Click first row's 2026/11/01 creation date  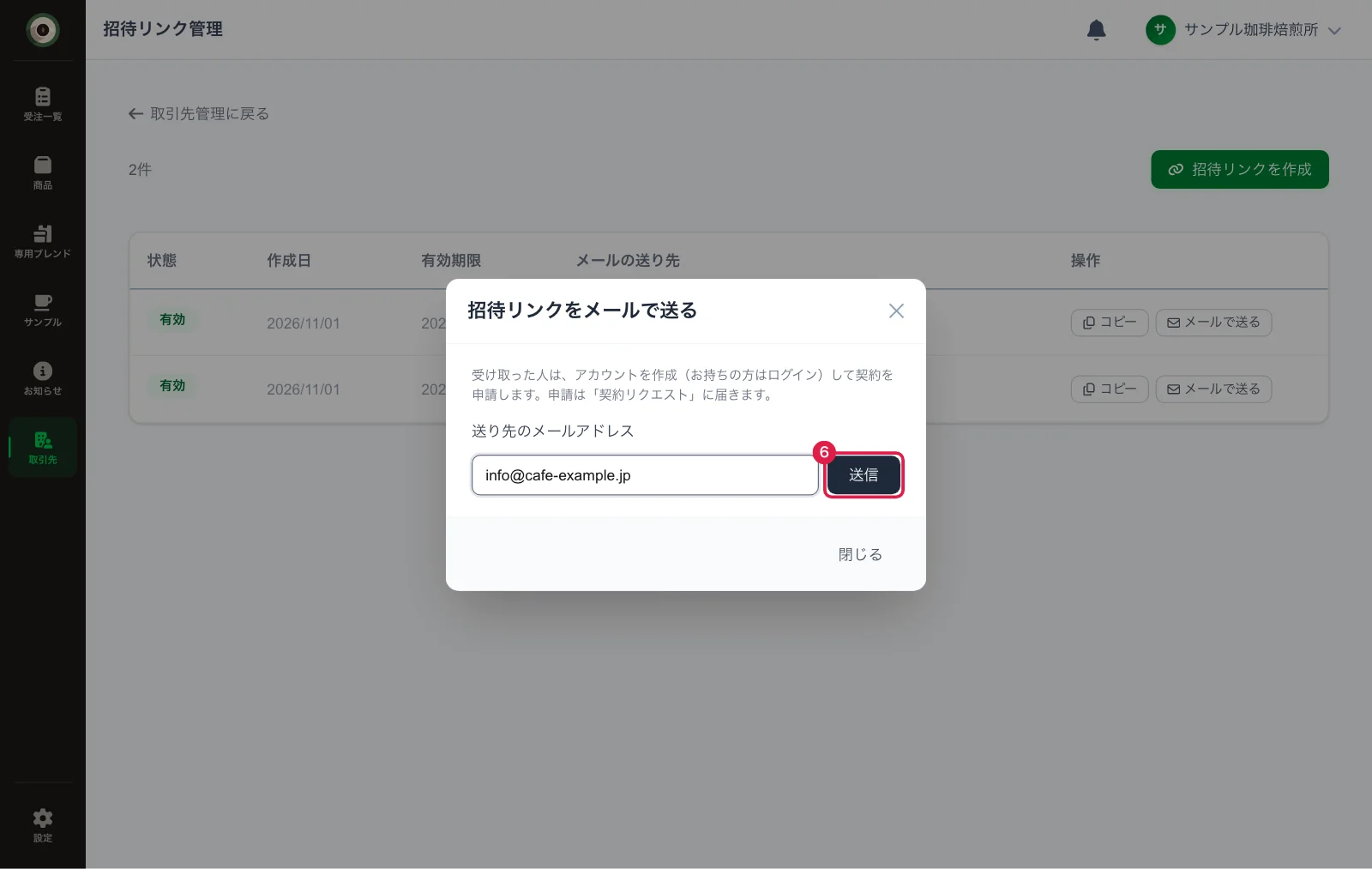(304, 323)
